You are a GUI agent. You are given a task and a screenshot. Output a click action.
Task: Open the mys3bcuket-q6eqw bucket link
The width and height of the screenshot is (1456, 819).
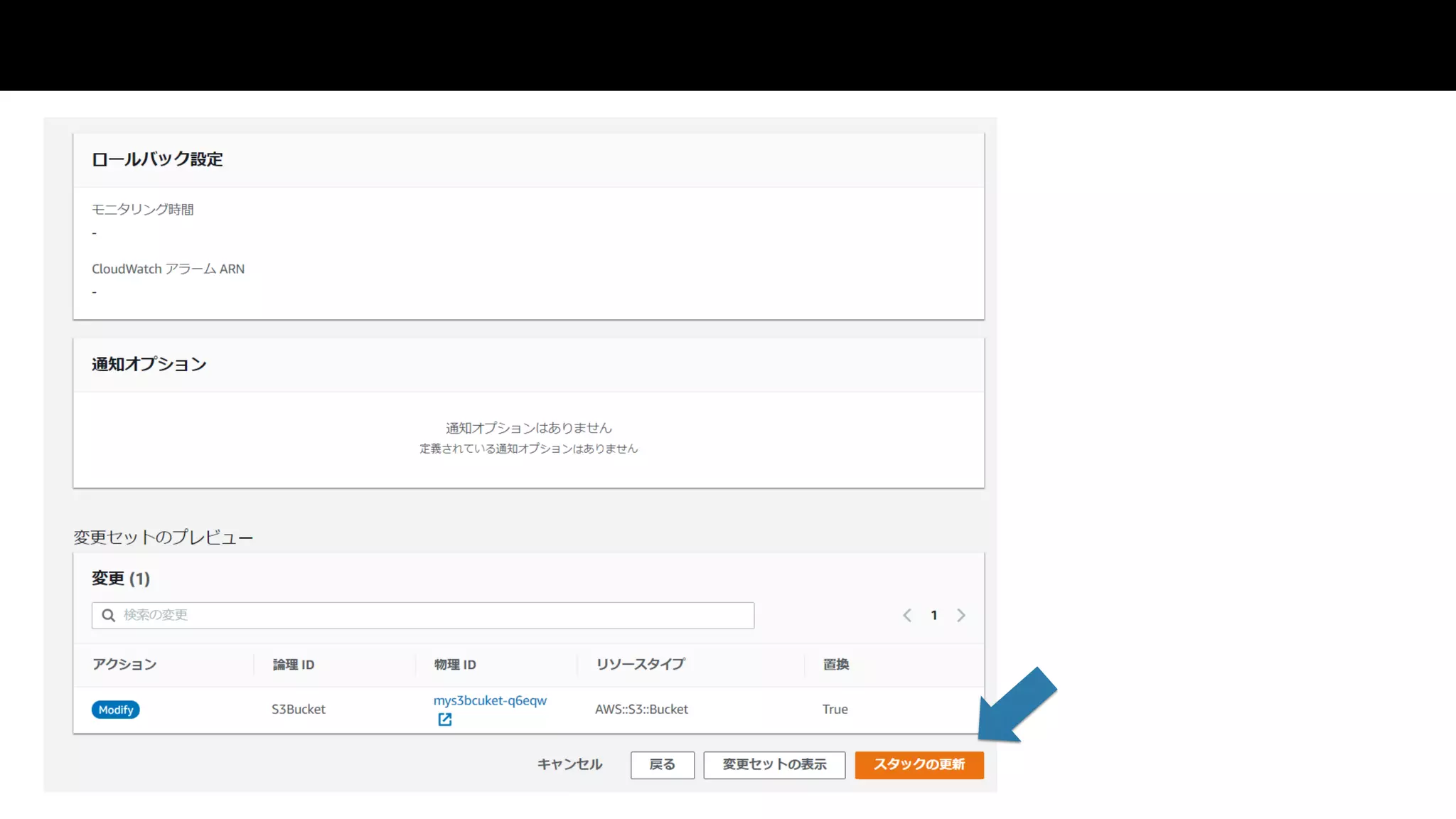(489, 700)
